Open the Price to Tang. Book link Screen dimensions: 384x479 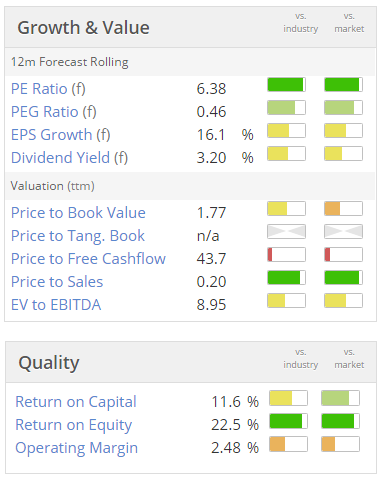(78, 236)
